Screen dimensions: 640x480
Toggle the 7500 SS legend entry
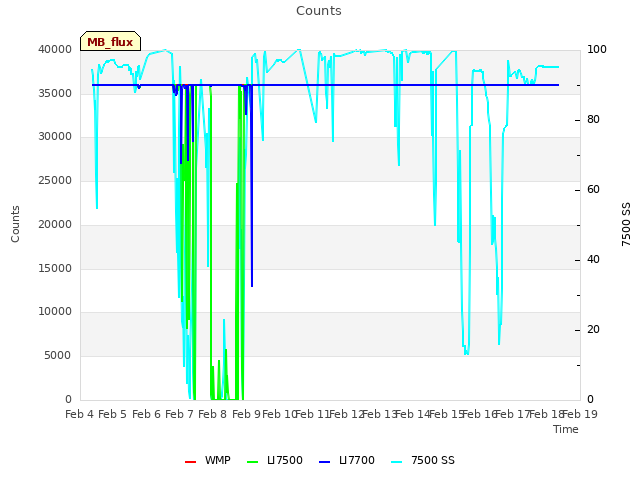coord(423,460)
